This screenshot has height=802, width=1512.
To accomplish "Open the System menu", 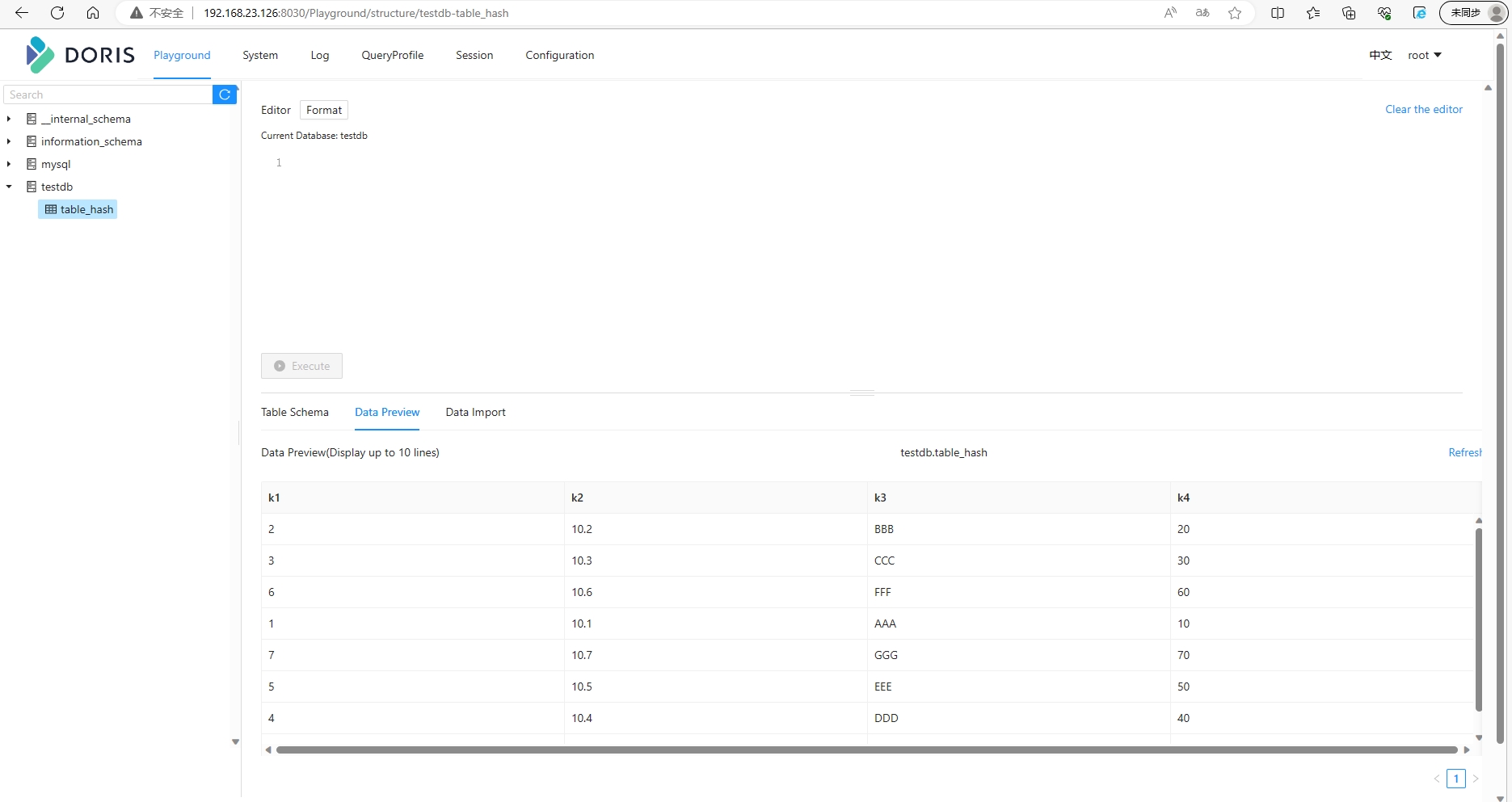I will 260,55.
